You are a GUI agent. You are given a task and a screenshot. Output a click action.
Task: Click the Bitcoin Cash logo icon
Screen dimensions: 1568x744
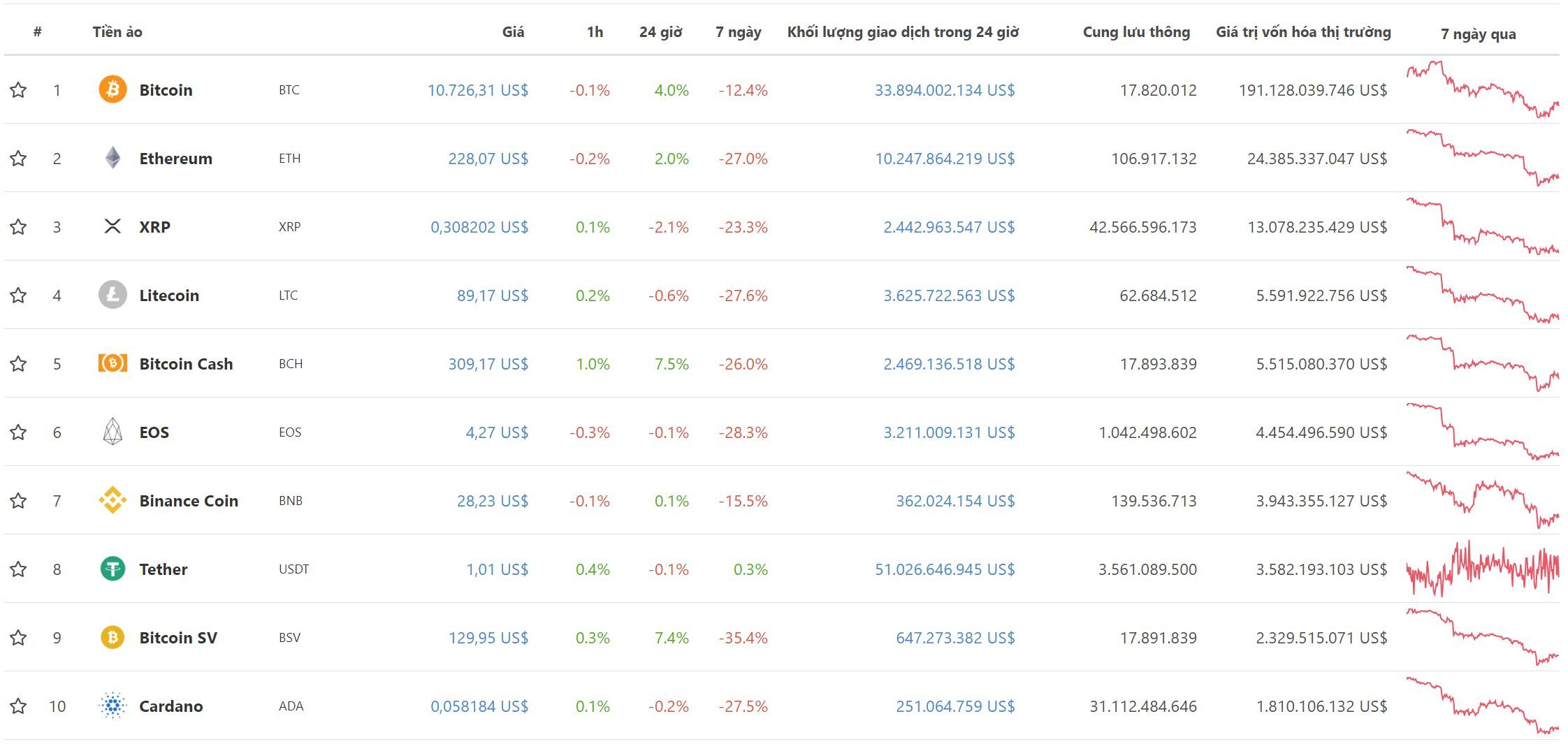(112, 363)
